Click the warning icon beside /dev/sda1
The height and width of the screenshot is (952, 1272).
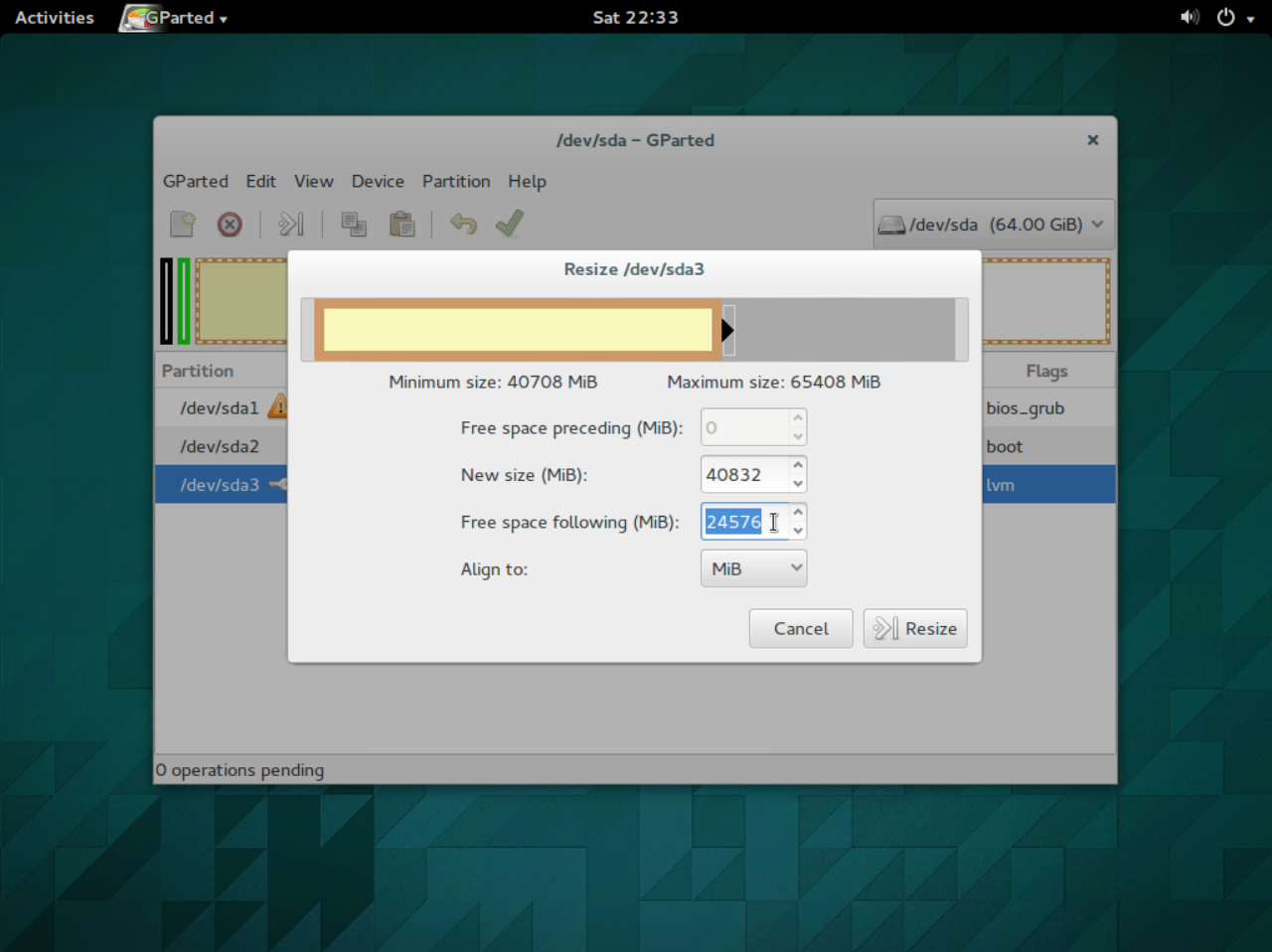coord(279,405)
